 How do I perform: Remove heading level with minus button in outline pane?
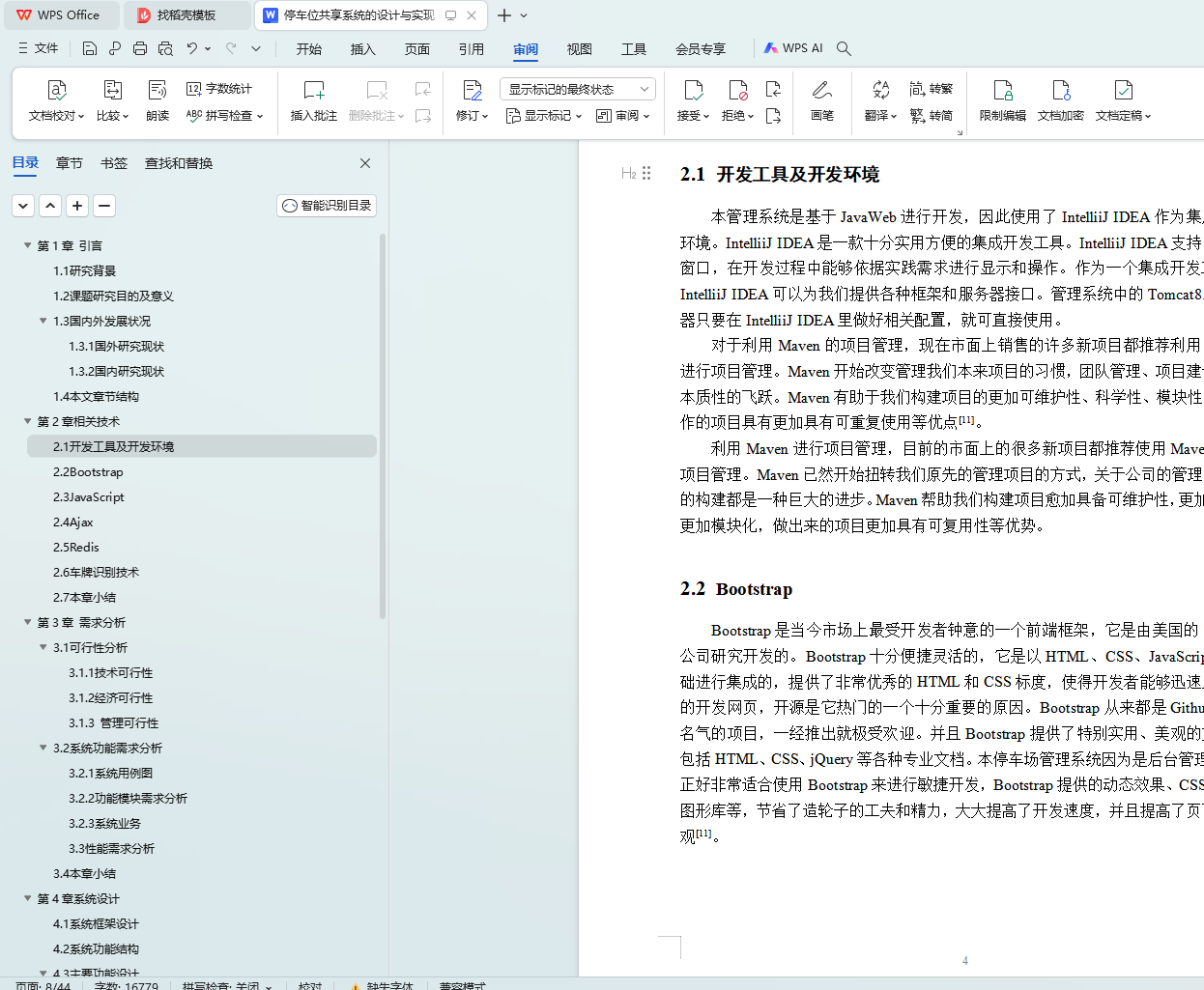pyautogui.click(x=104, y=206)
